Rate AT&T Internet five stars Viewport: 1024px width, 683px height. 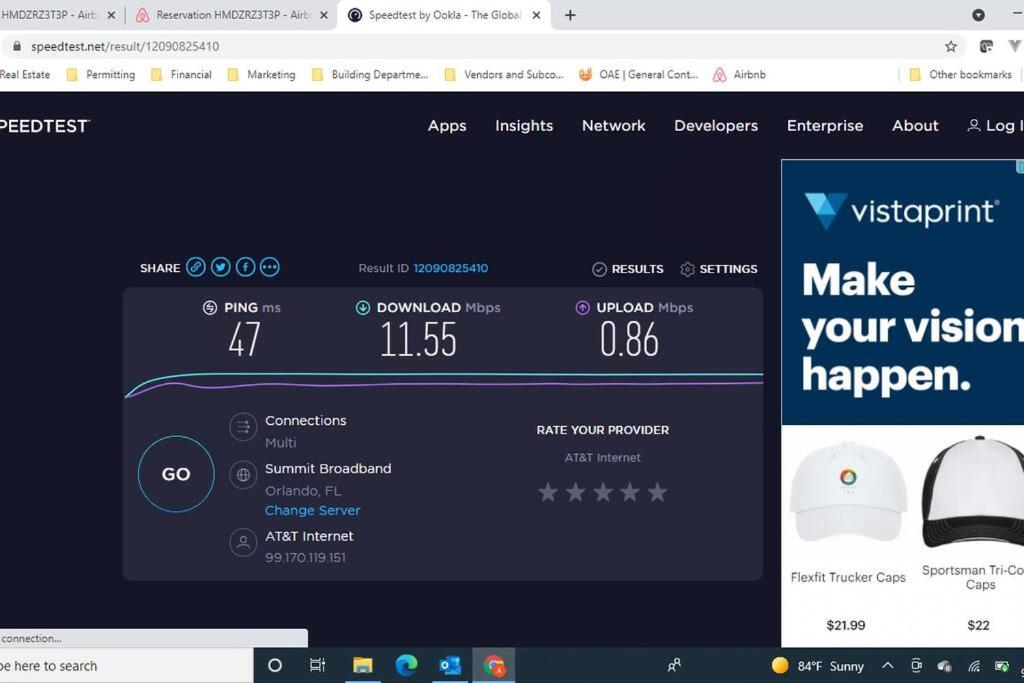pos(658,492)
